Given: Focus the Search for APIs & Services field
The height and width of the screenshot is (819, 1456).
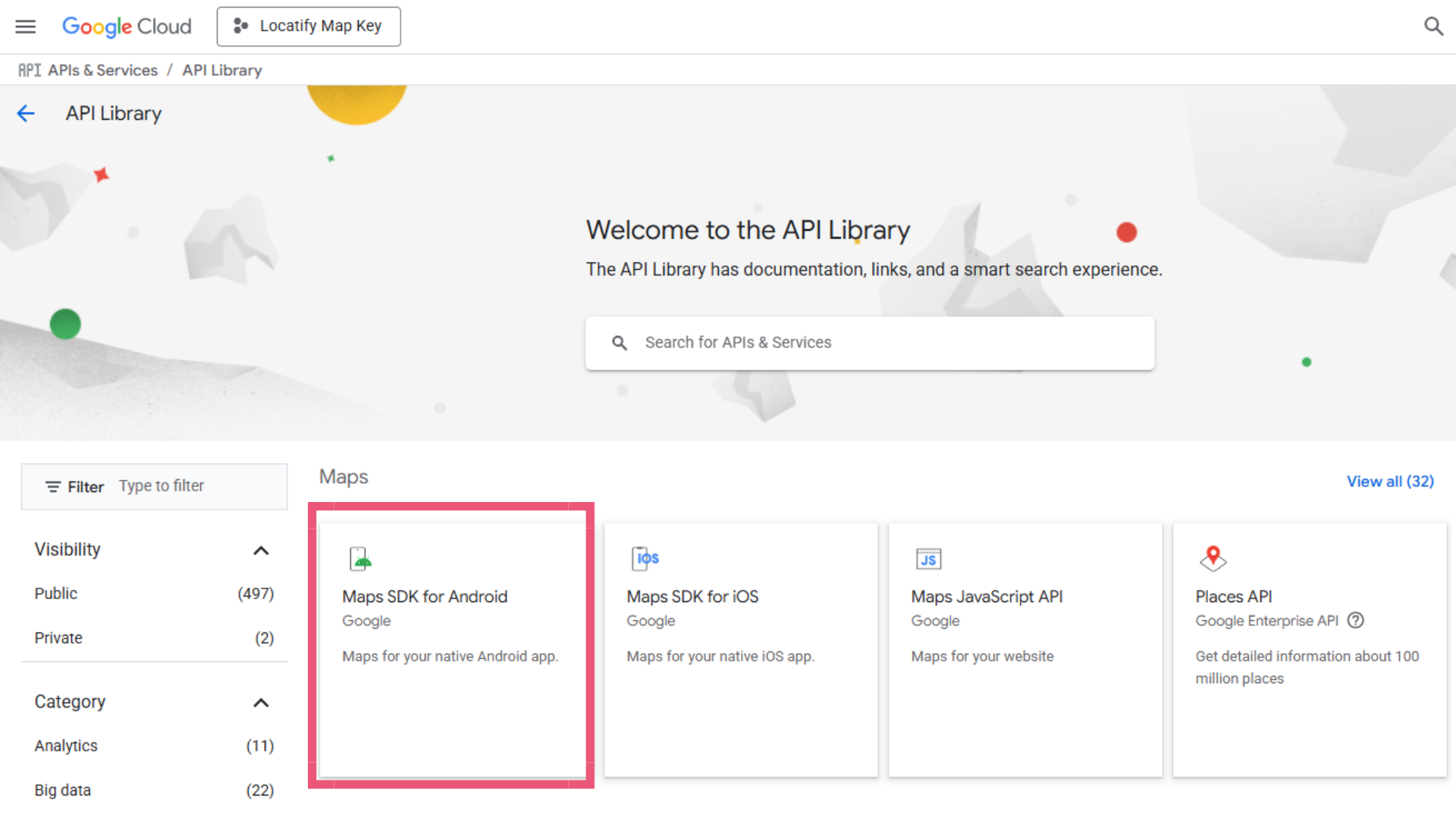Looking at the screenshot, I should point(870,343).
